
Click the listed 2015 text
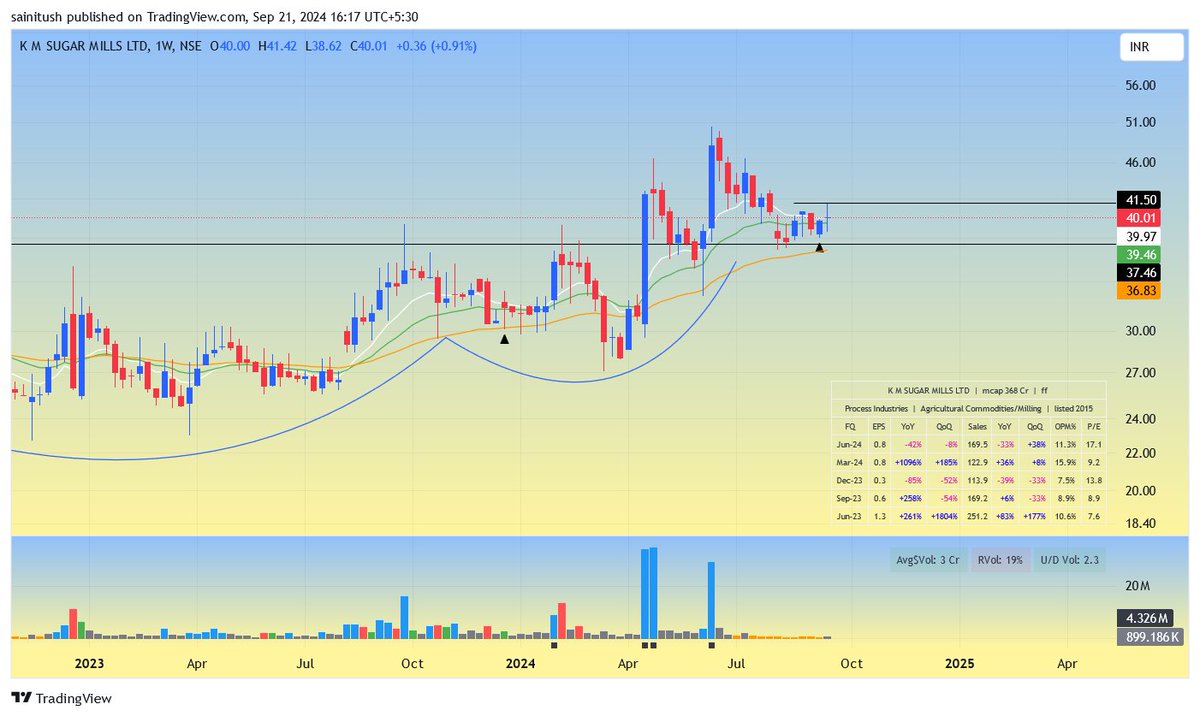[1074, 409]
